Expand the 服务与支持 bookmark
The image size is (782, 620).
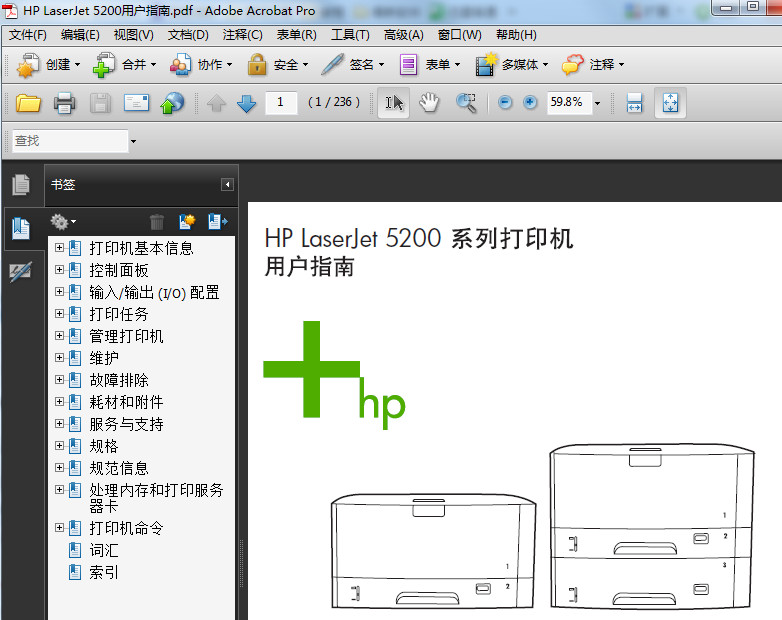point(59,423)
